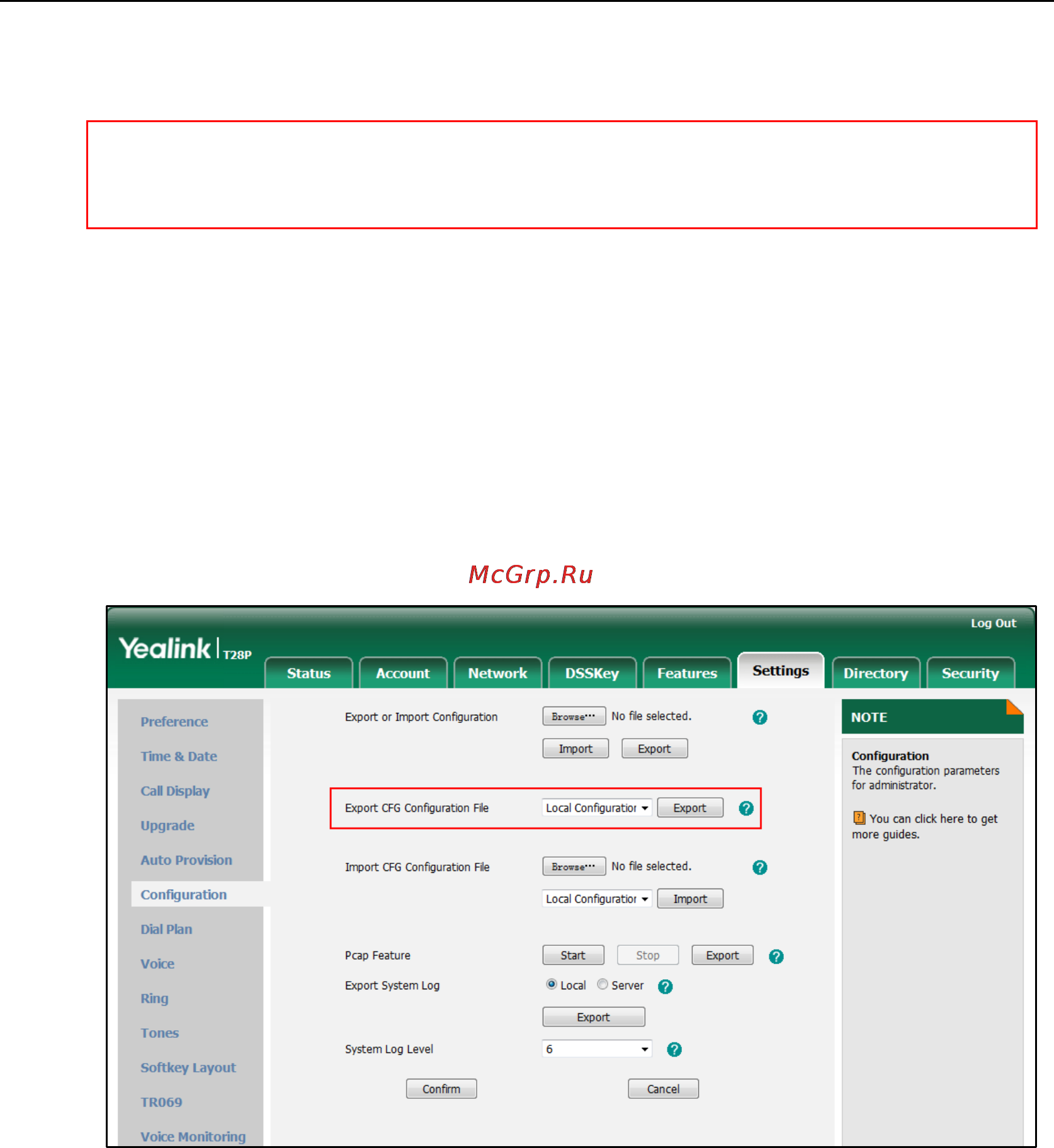Image resolution: width=1054 pixels, height=1148 pixels.
Task: Open help icon for System Log Level
Action: [674, 1049]
